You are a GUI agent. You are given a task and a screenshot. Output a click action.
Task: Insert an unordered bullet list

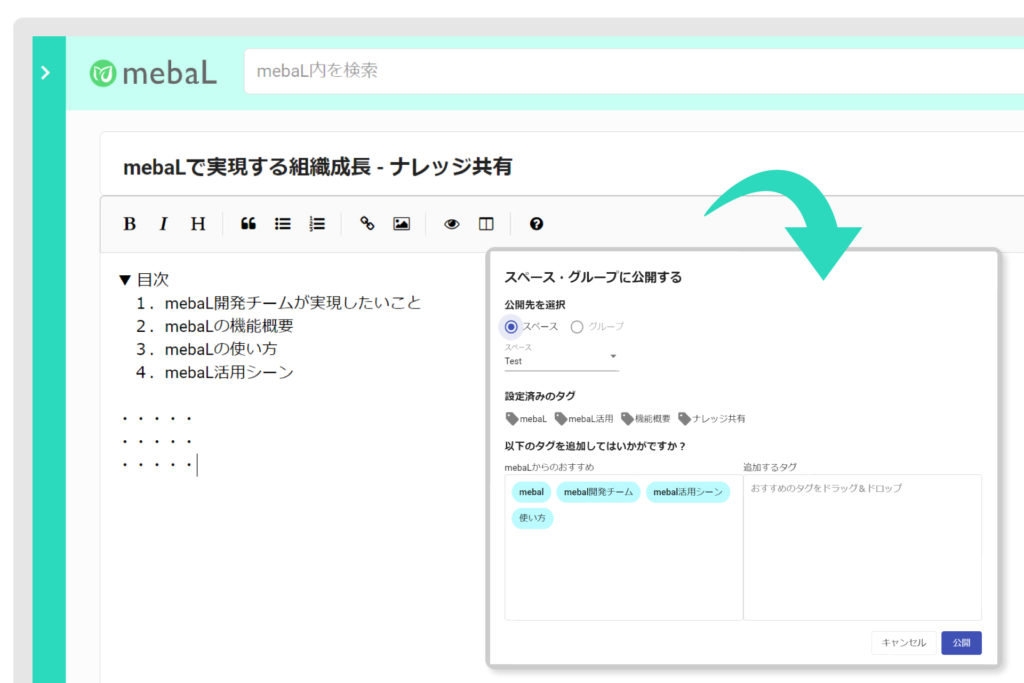(x=283, y=224)
